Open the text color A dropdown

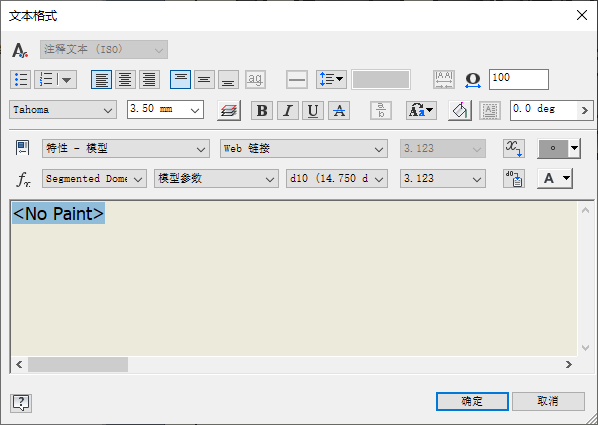pyautogui.click(x=555, y=179)
